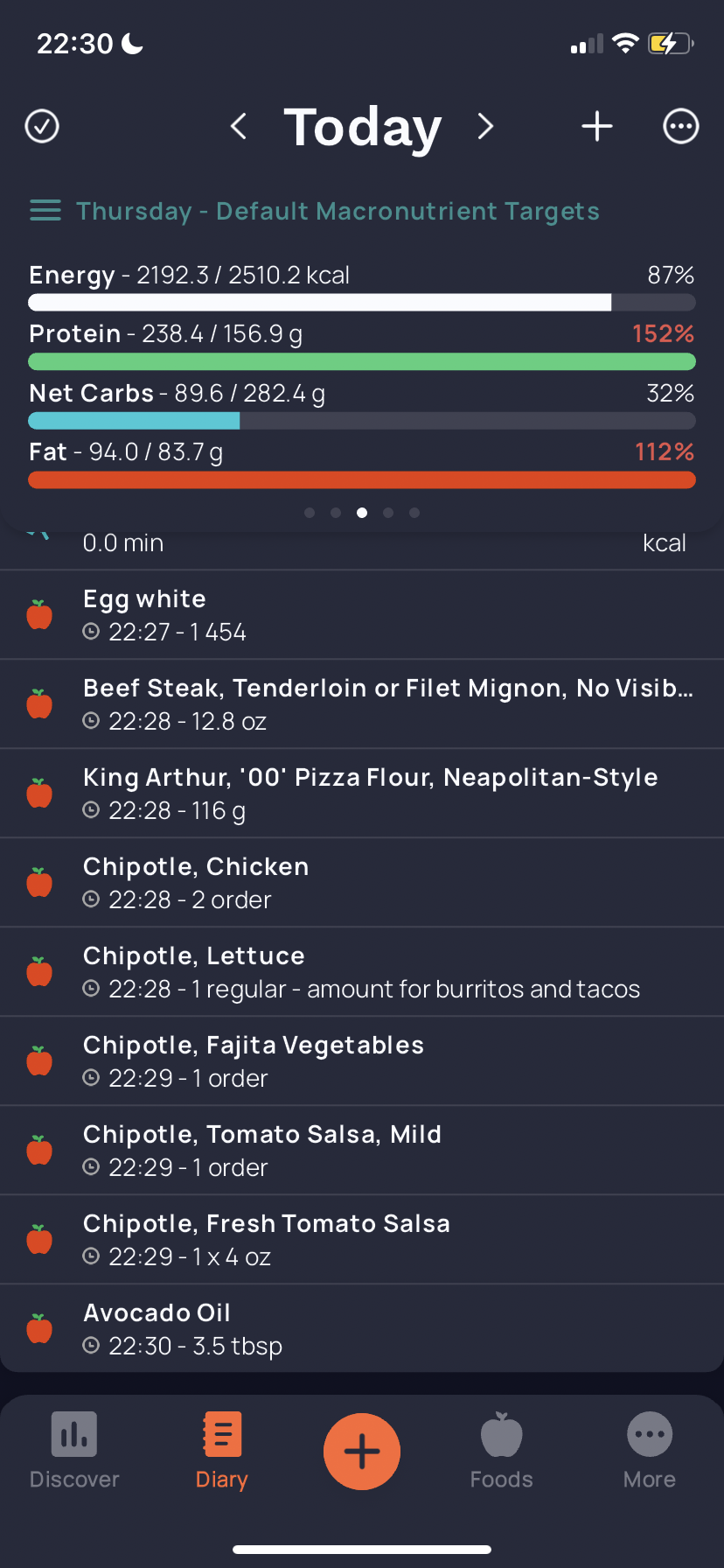The height and width of the screenshot is (1568, 724).
Task: Tap clock icon under Chipotle, Fajita Vegetables
Action: [x=91, y=1078]
